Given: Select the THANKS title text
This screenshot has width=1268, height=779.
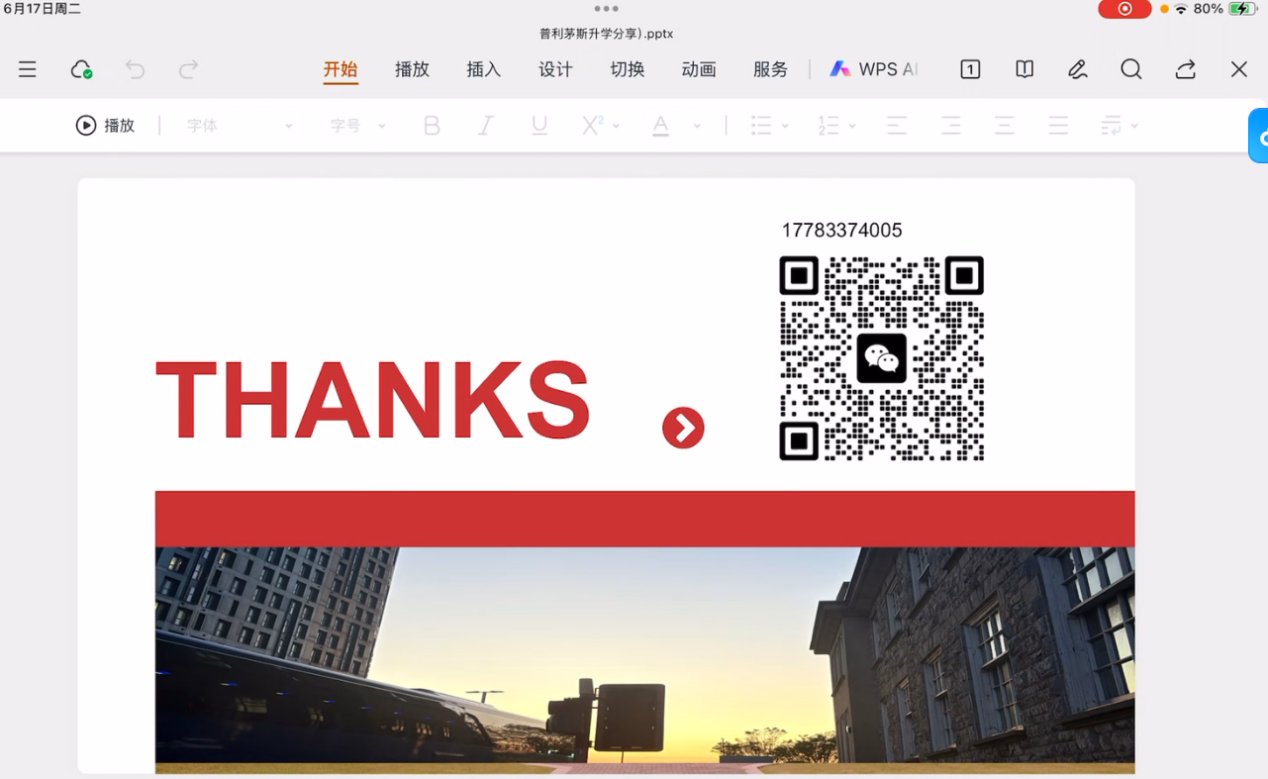Looking at the screenshot, I should pos(373,399).
